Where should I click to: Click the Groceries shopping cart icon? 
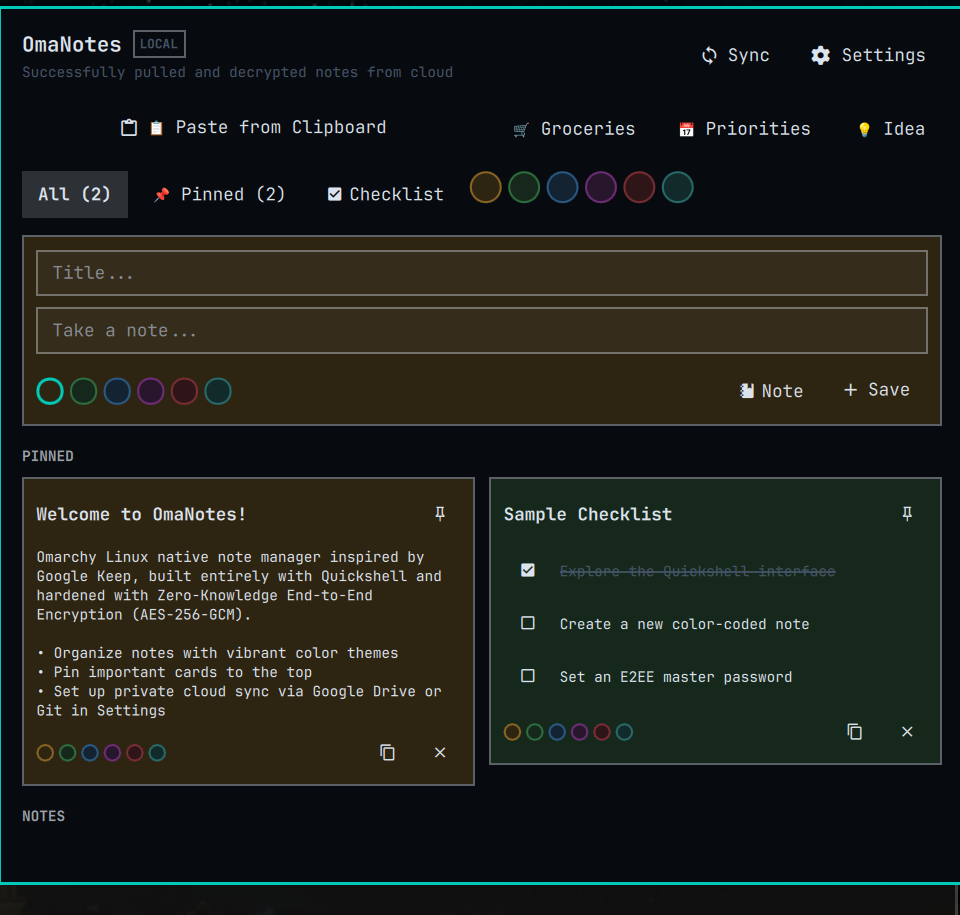pyautogui.click(x=521, y=130)
